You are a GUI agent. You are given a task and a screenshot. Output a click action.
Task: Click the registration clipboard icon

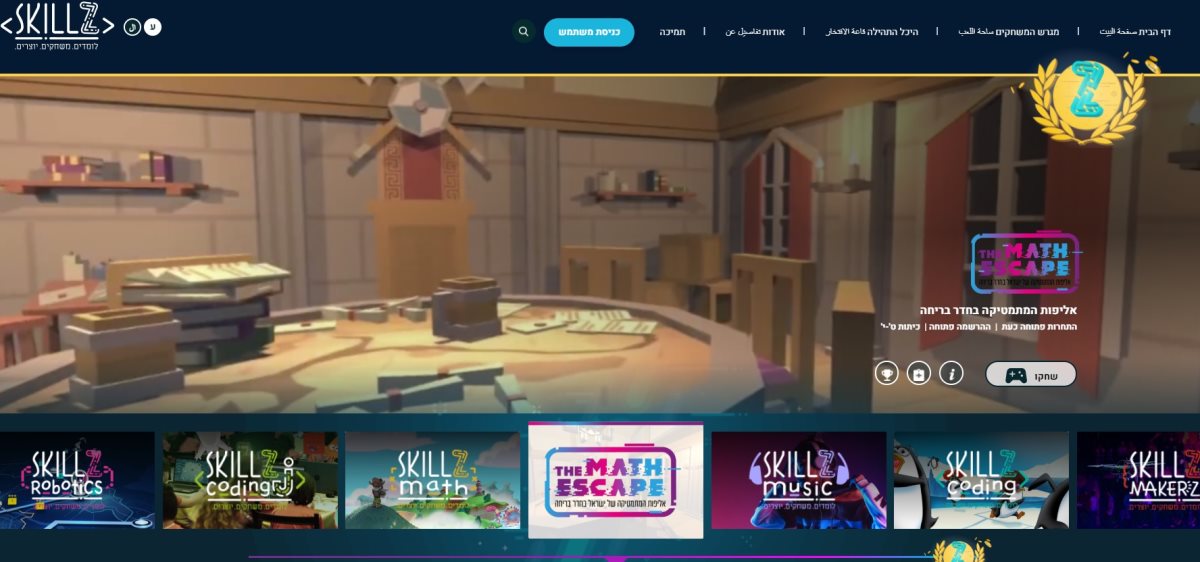point(918,373)
